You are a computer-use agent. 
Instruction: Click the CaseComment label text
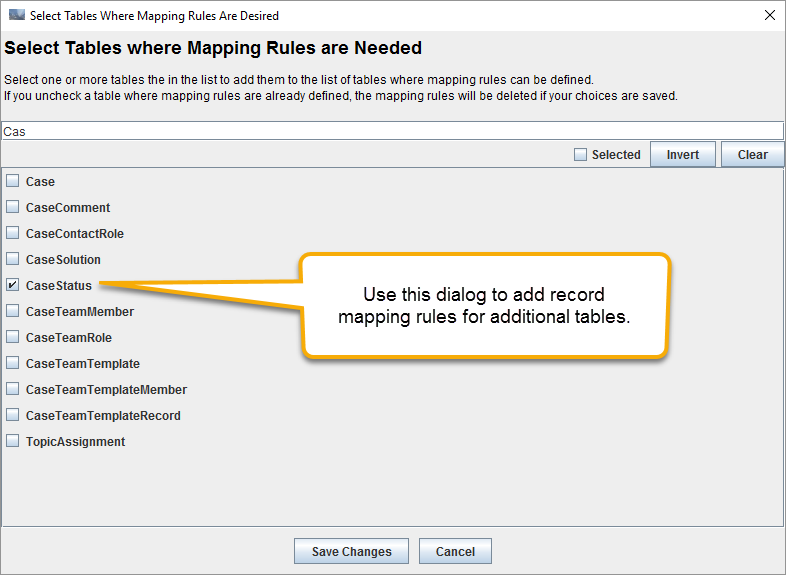click(68, 208)
